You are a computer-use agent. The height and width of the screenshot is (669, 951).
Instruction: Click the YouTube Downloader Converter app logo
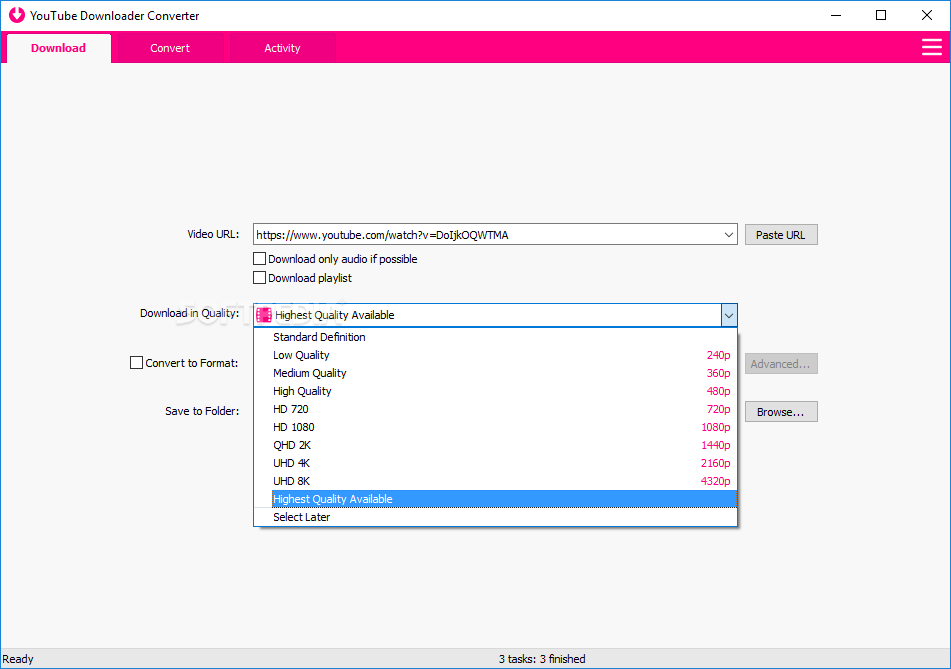coord(17,15)
